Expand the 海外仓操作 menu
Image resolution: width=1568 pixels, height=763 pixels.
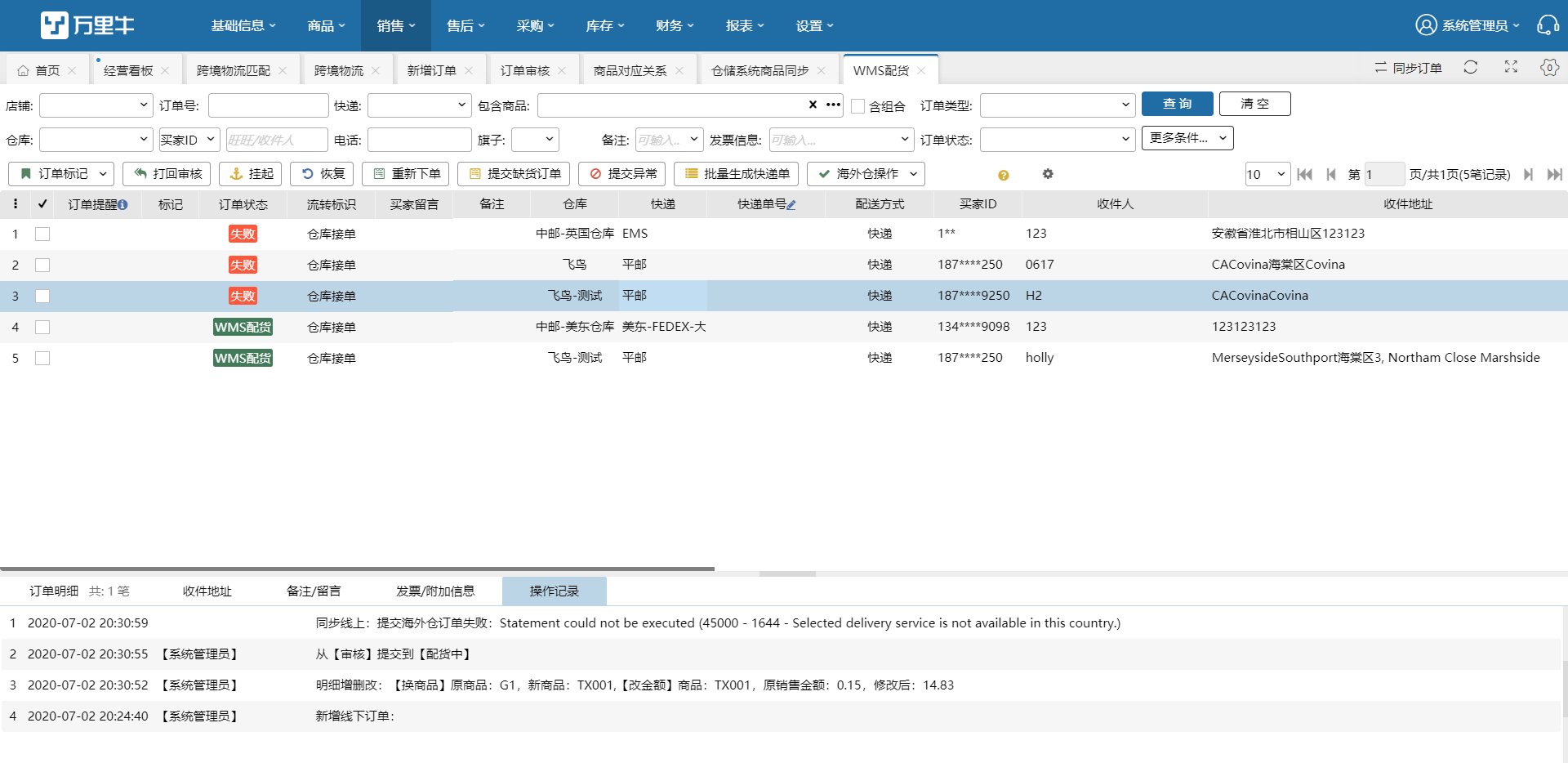pos(866,174)
